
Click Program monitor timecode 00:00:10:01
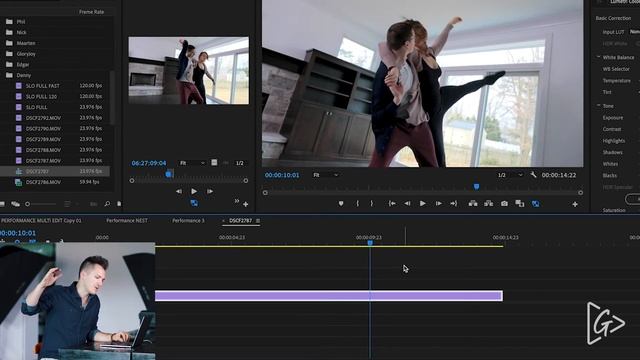[282, 175]
